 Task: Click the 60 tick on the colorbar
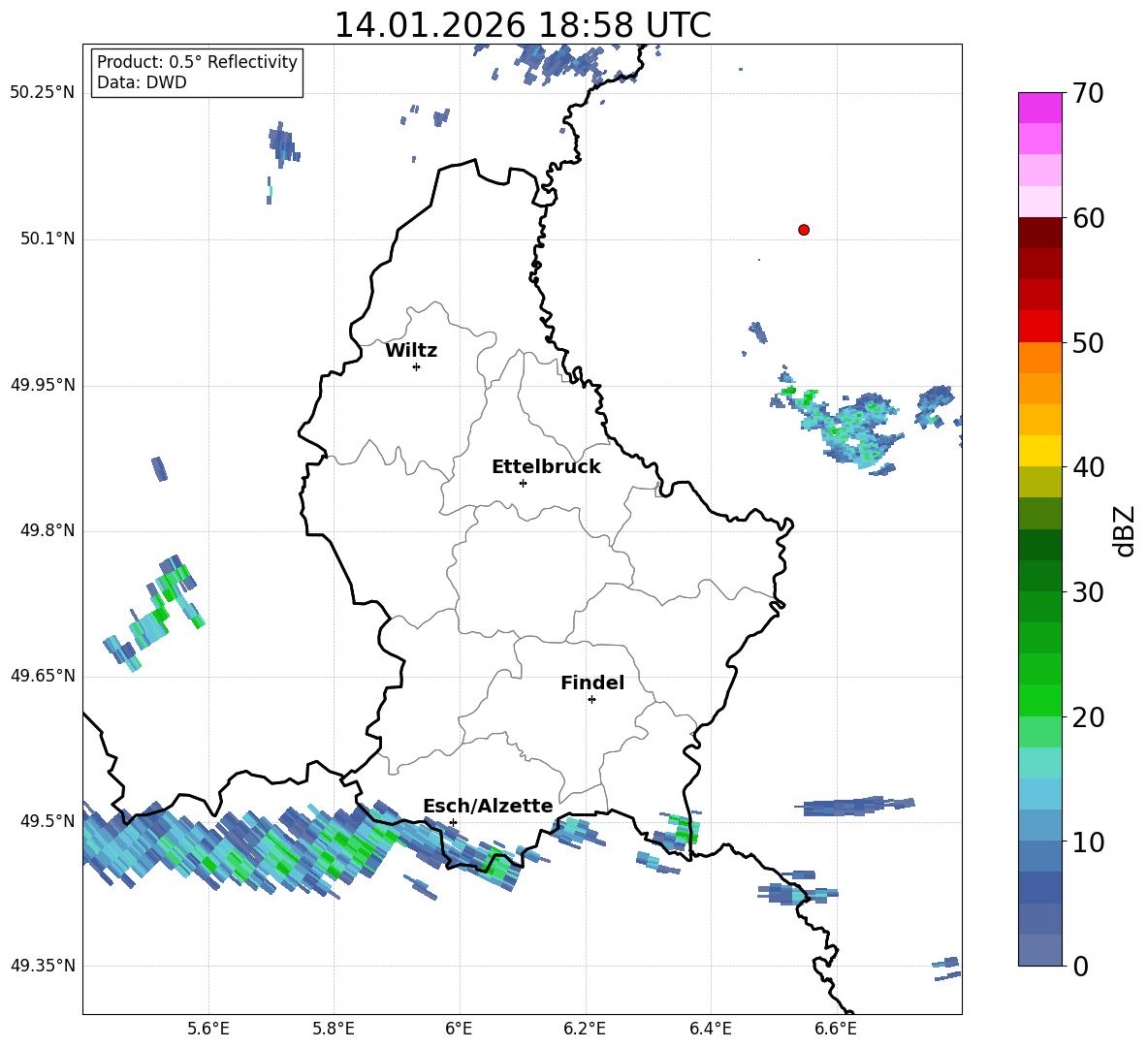(x=1088, y=218)
